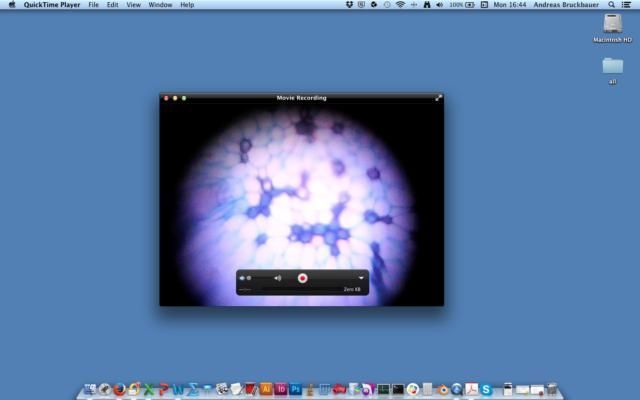Open Microsoft PowerPoint from the Dock
This screenshot has width=640, height=400.
coord(163,389)
